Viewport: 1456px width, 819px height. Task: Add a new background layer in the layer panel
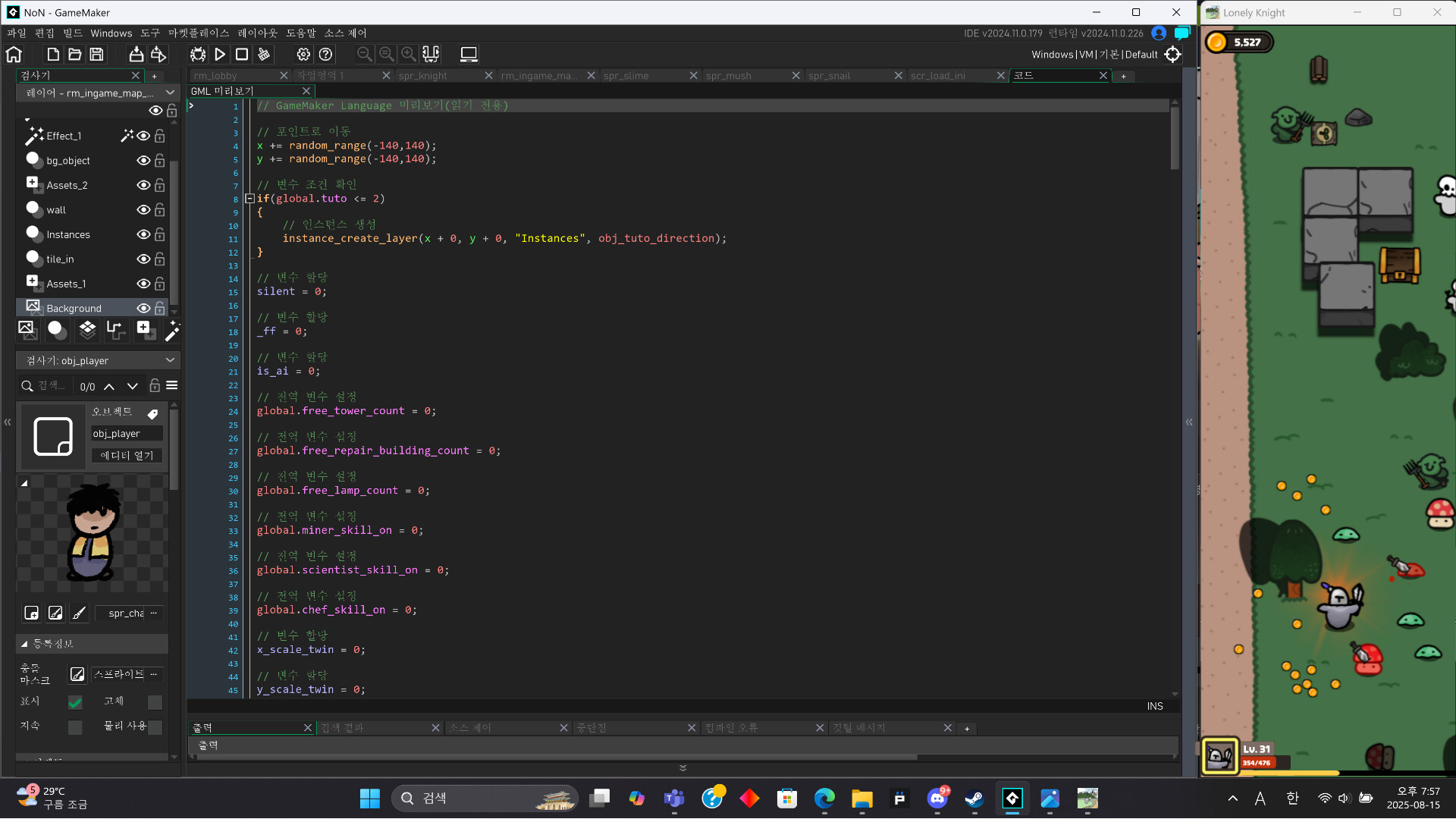click(27, 330)
